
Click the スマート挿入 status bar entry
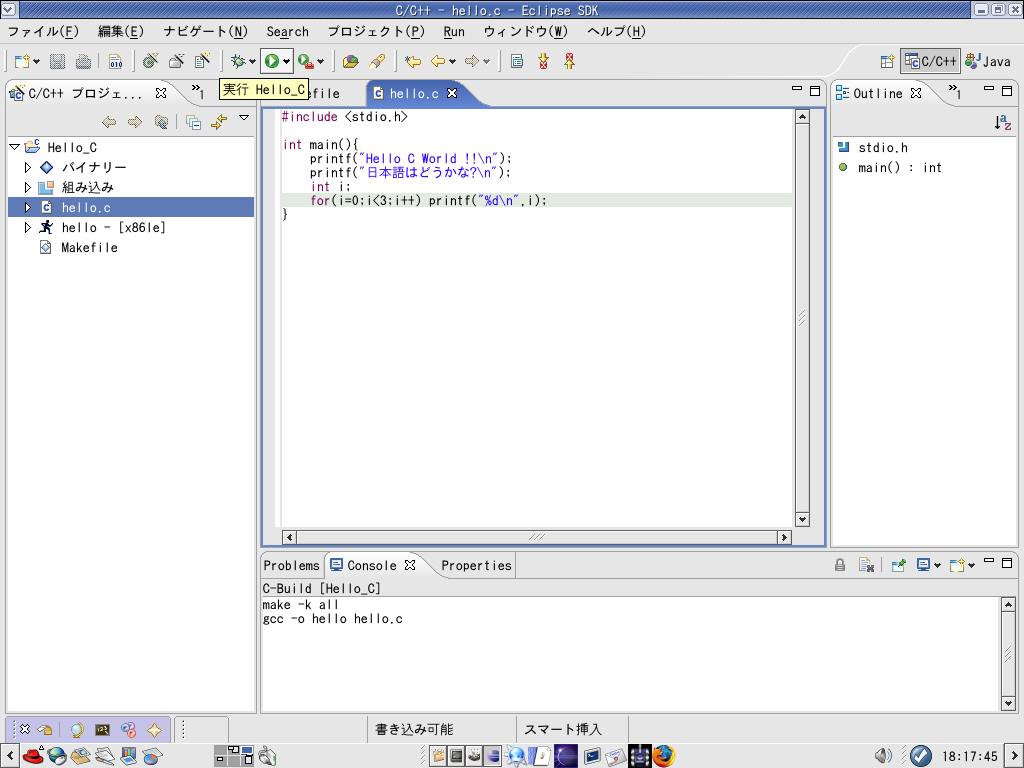pos(563,729)
